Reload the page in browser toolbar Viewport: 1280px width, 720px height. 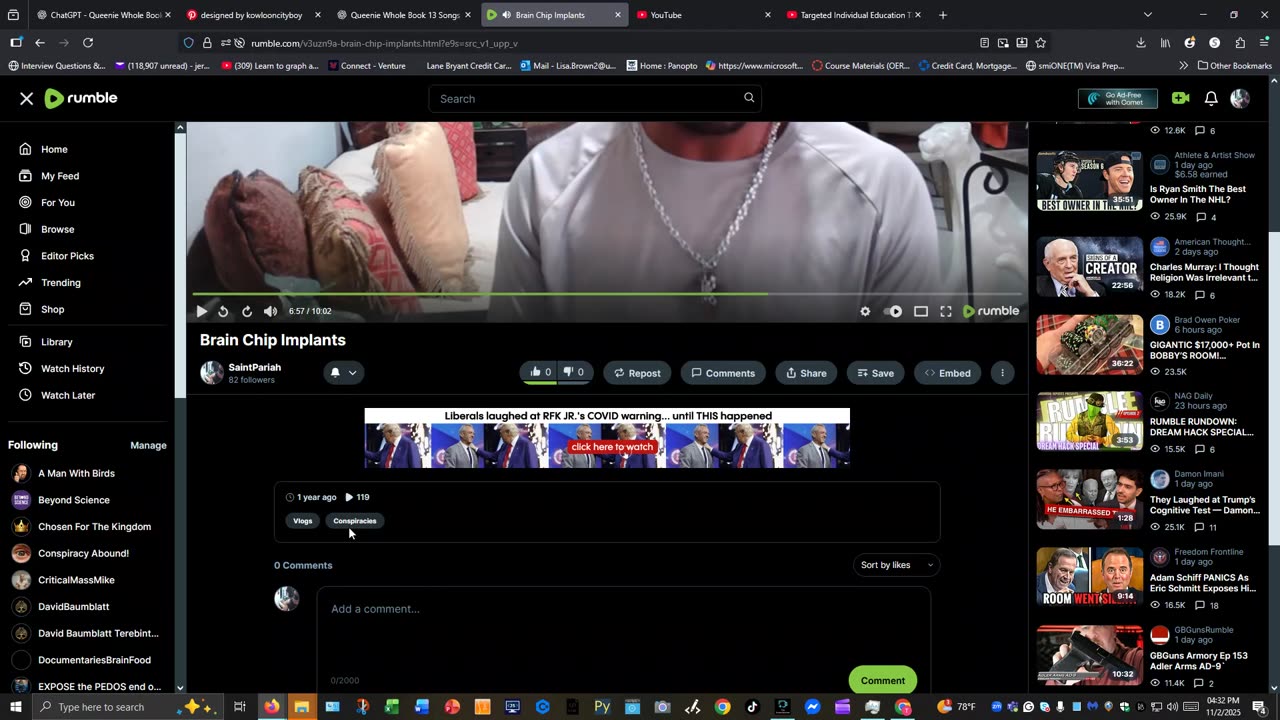tap(88, 43)
